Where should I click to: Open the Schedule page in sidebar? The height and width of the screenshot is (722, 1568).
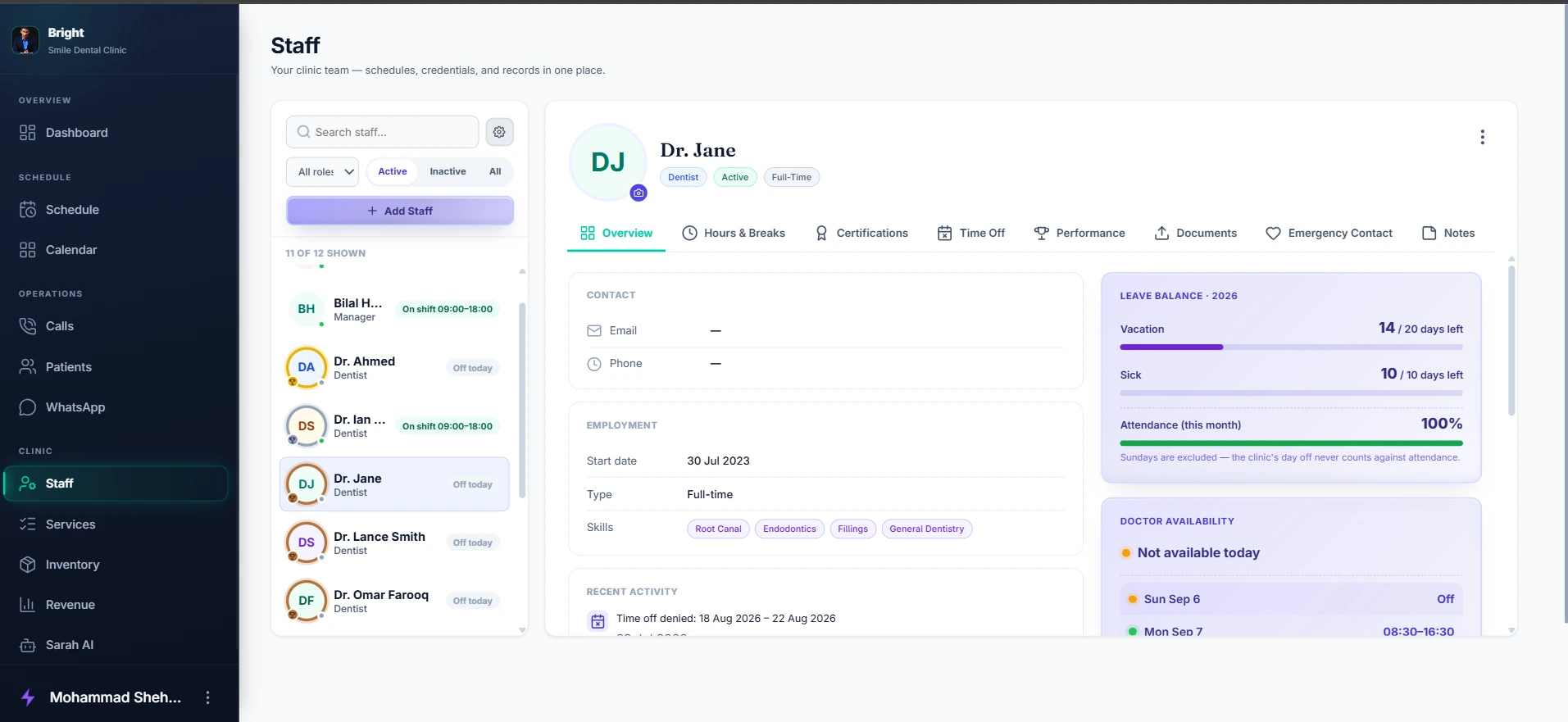click(116, 210)
